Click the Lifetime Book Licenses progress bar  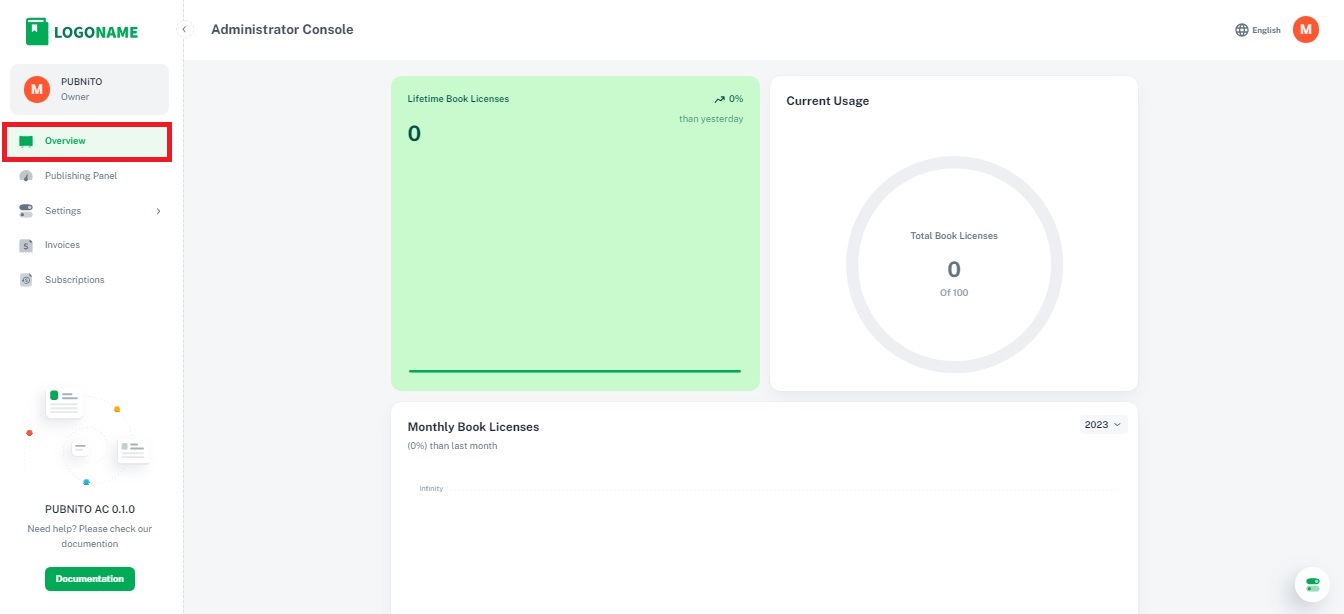(x=575, y=371)
